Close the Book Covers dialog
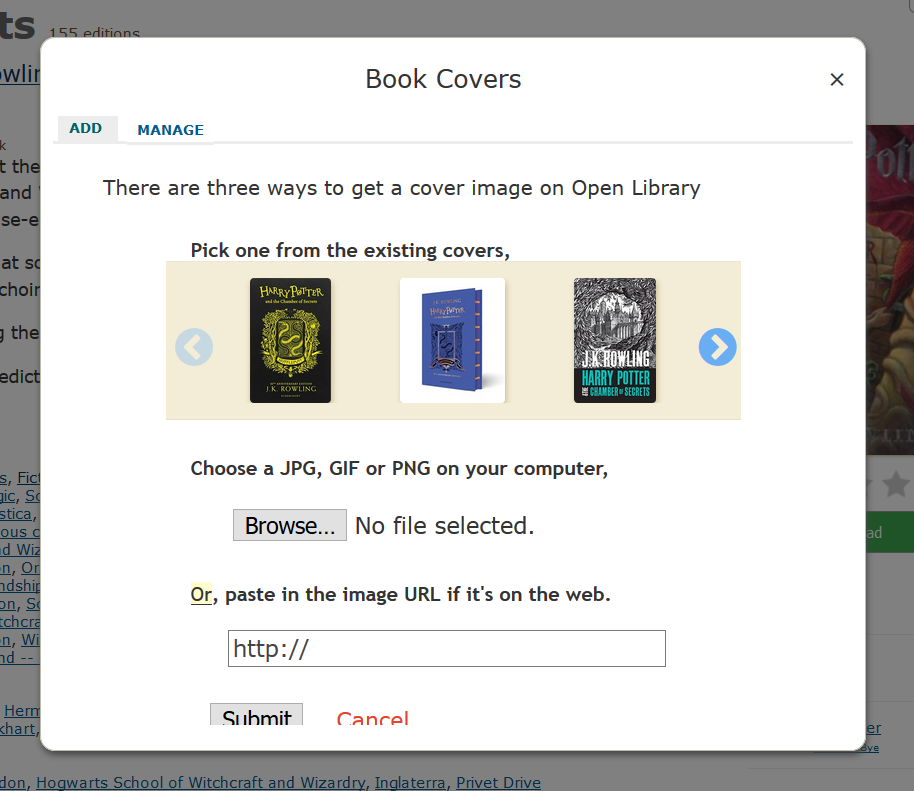Screen dimensions: 914x791 pyautogui.click(x=836, y=79)
